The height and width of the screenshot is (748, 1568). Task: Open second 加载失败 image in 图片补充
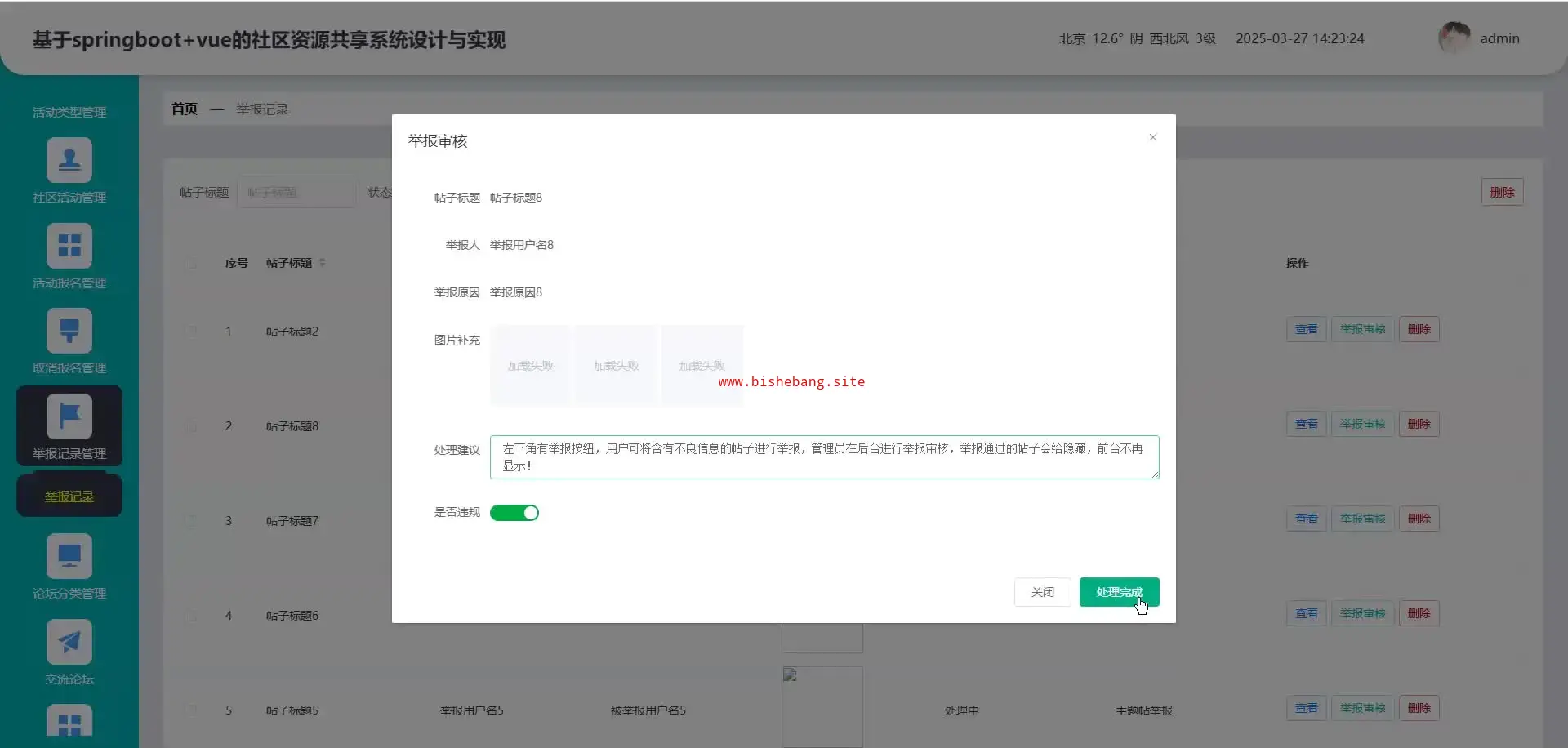click(x=617, y=366)
